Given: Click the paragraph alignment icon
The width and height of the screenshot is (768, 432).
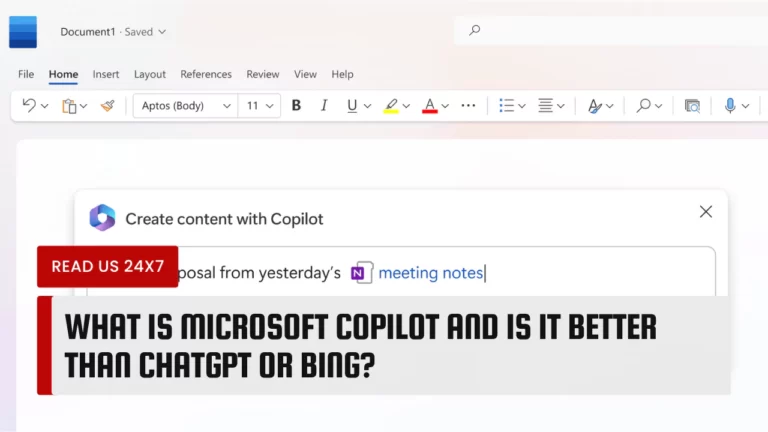Looking at the screenshot, I should tap(545, 105).
